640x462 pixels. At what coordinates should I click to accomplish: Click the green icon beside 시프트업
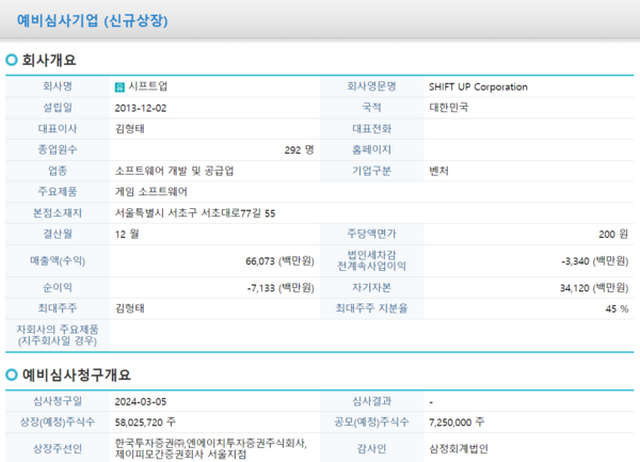click(120, 87)
